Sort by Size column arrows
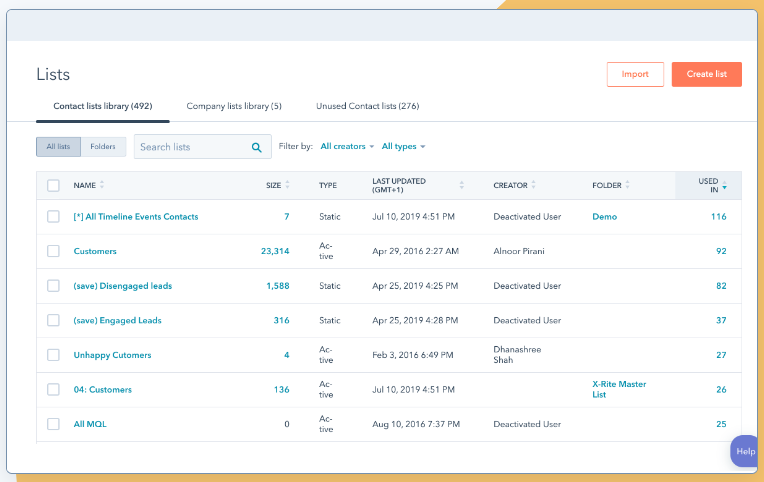Viewport: 764px width, 482px height. coord(288,185)
